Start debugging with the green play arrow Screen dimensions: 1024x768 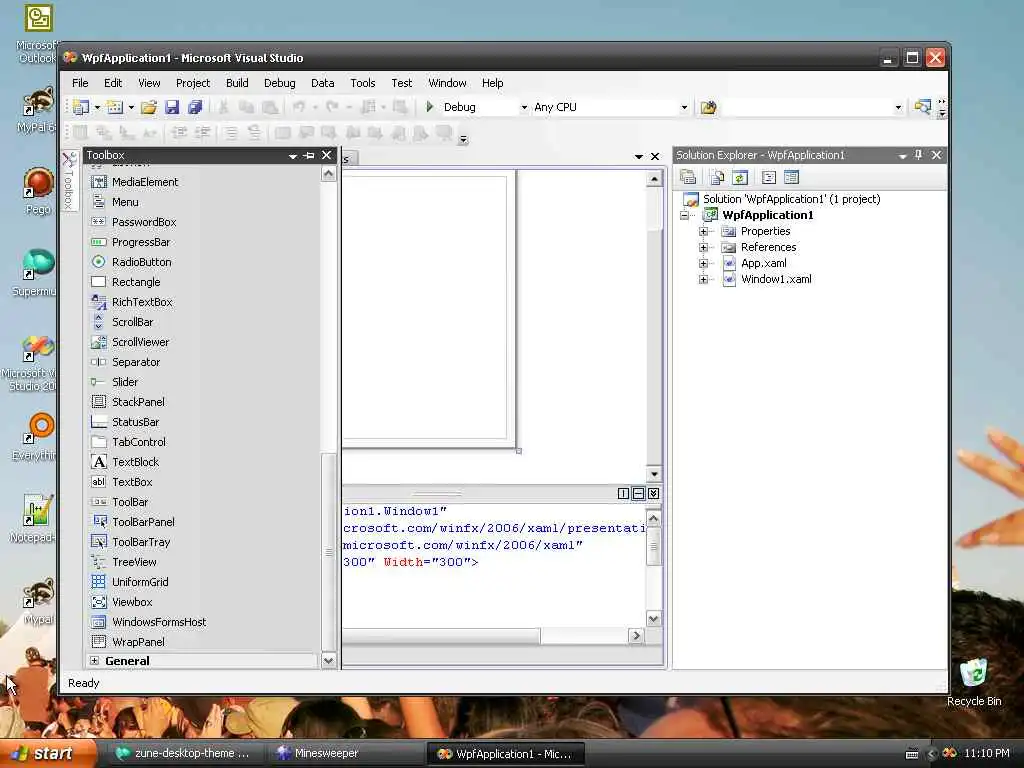click(x=430, y=106)
